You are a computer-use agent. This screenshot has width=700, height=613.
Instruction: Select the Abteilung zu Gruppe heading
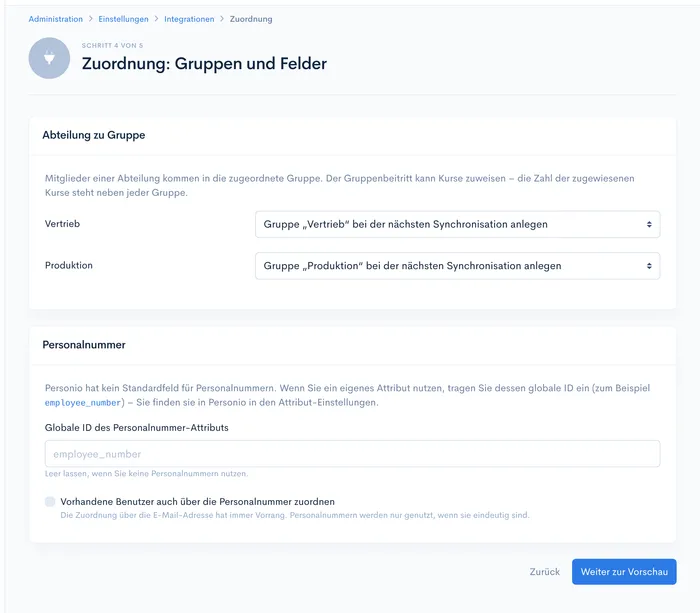(94, 135)
